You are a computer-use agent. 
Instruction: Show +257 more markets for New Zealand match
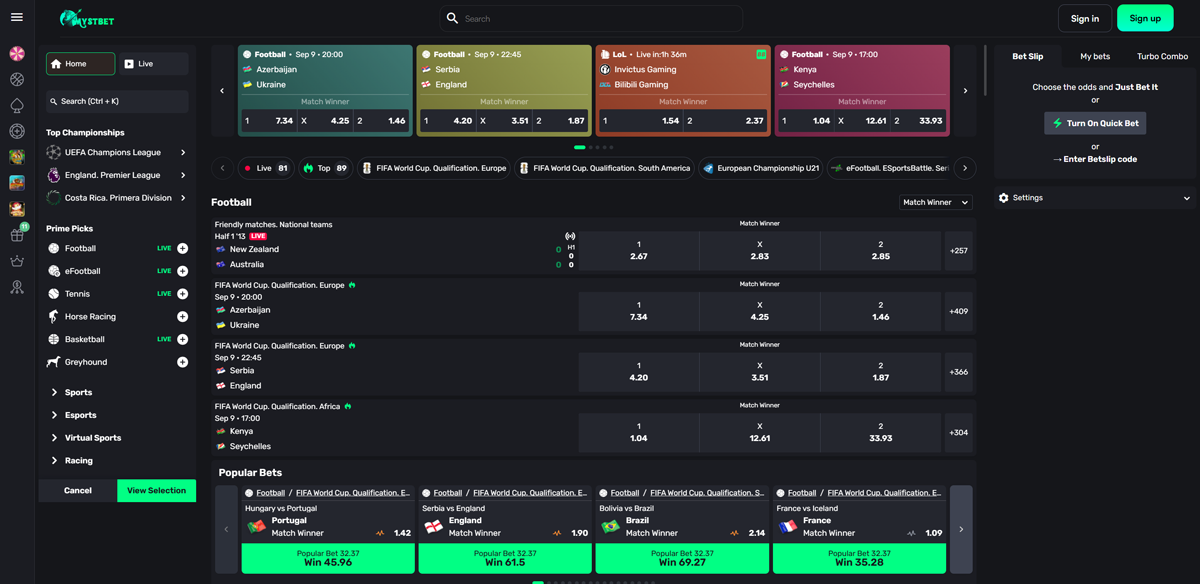point(959,251)
